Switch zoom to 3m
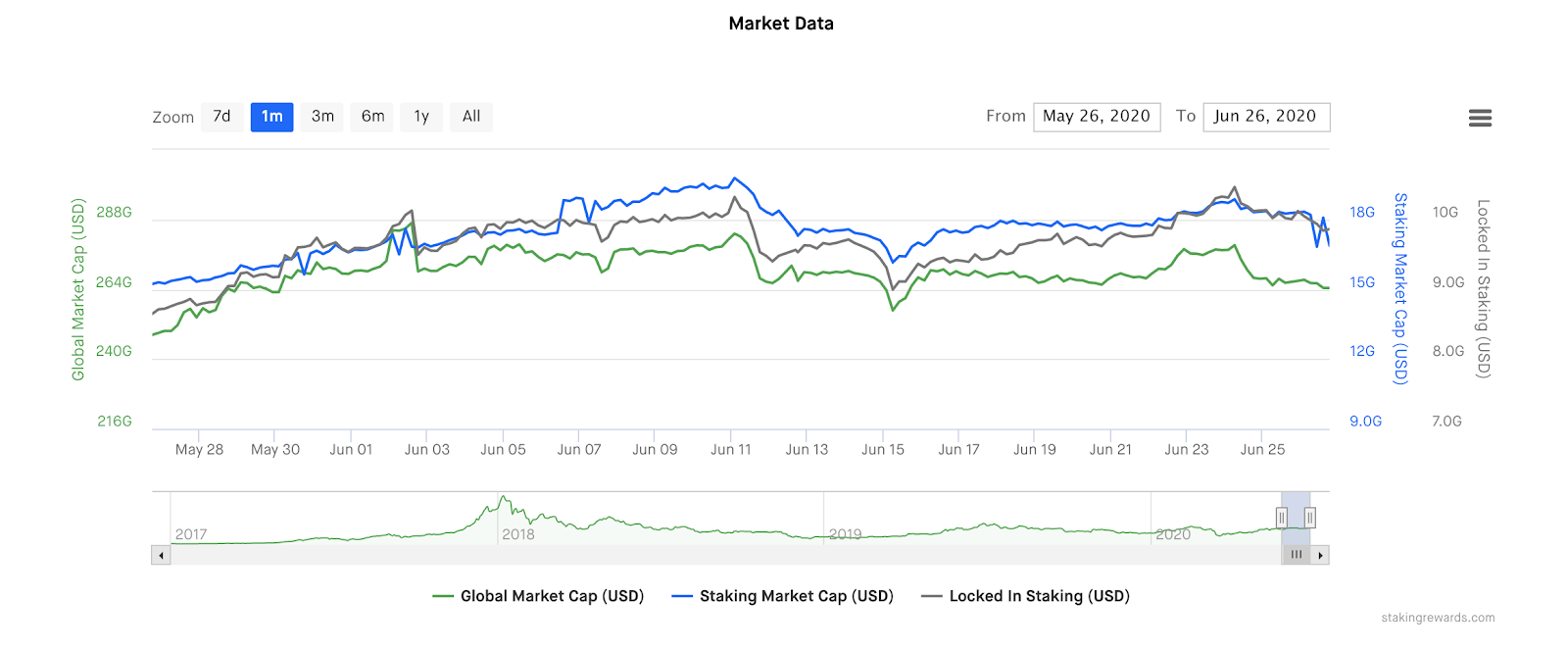1568x650 pixels. pos(322,117)
